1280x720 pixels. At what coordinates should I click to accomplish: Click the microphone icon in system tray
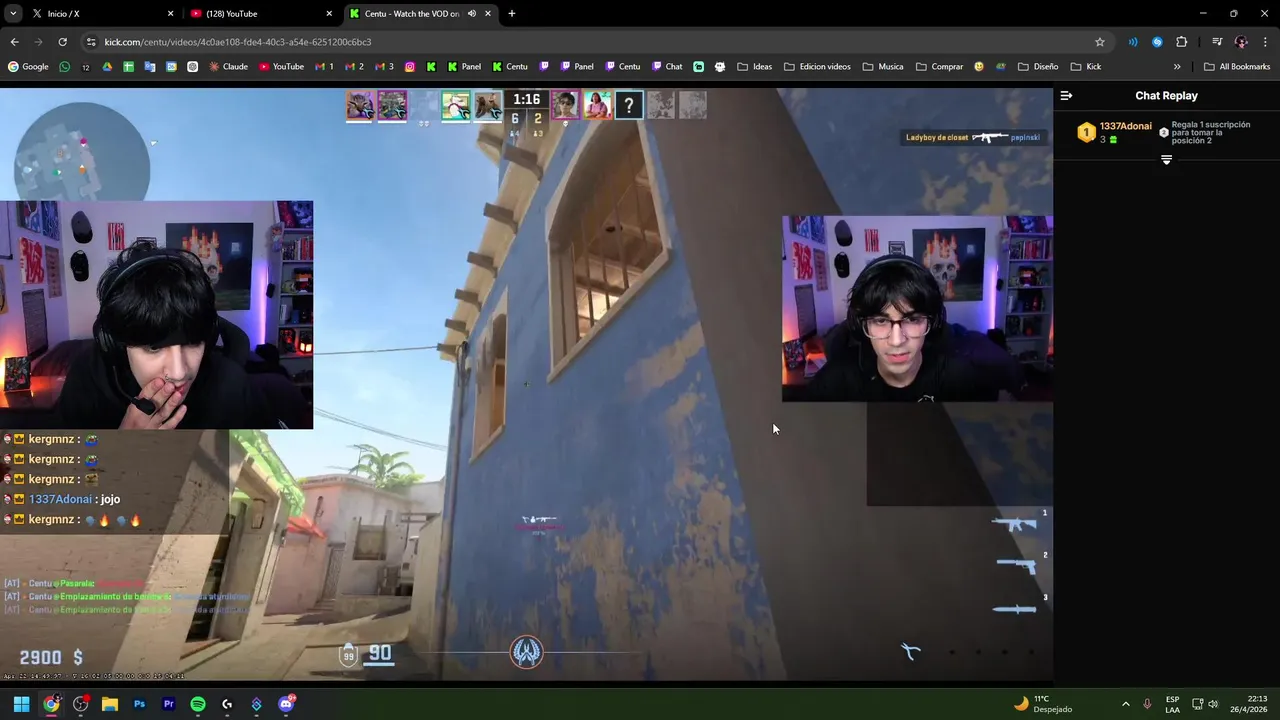[x=1147, y=704]
